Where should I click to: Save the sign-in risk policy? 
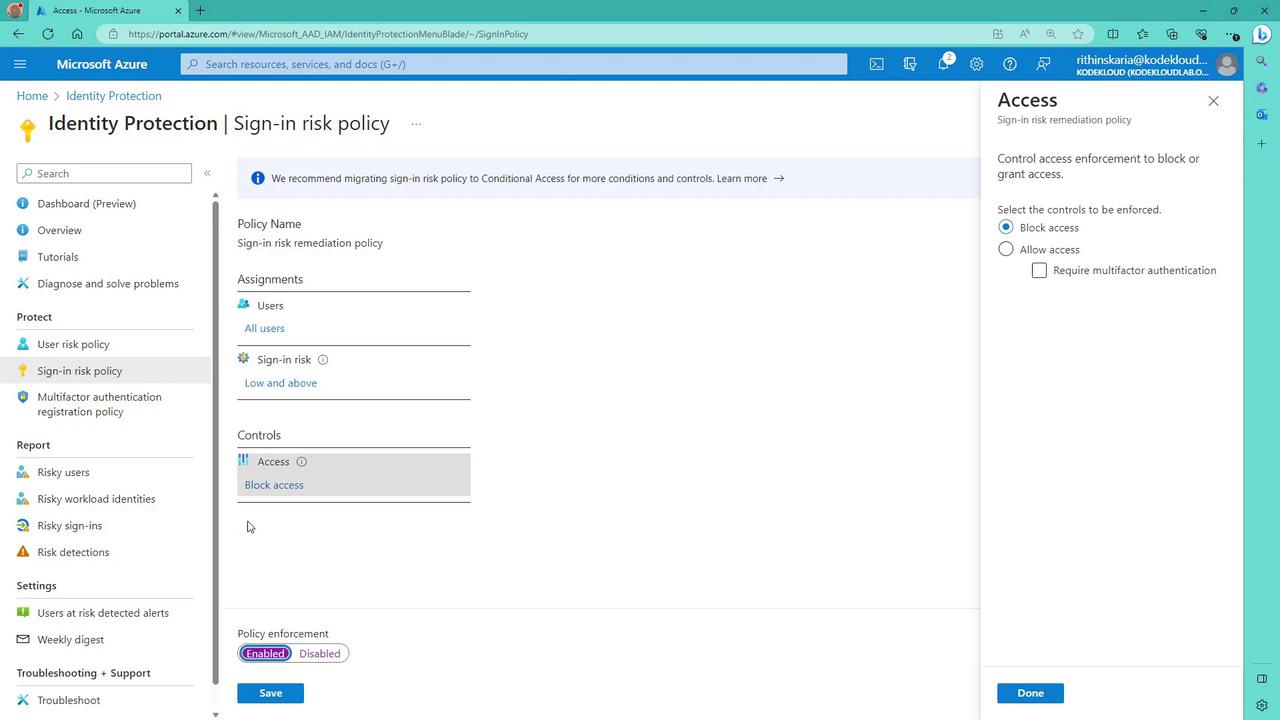(x=270, y=693)
